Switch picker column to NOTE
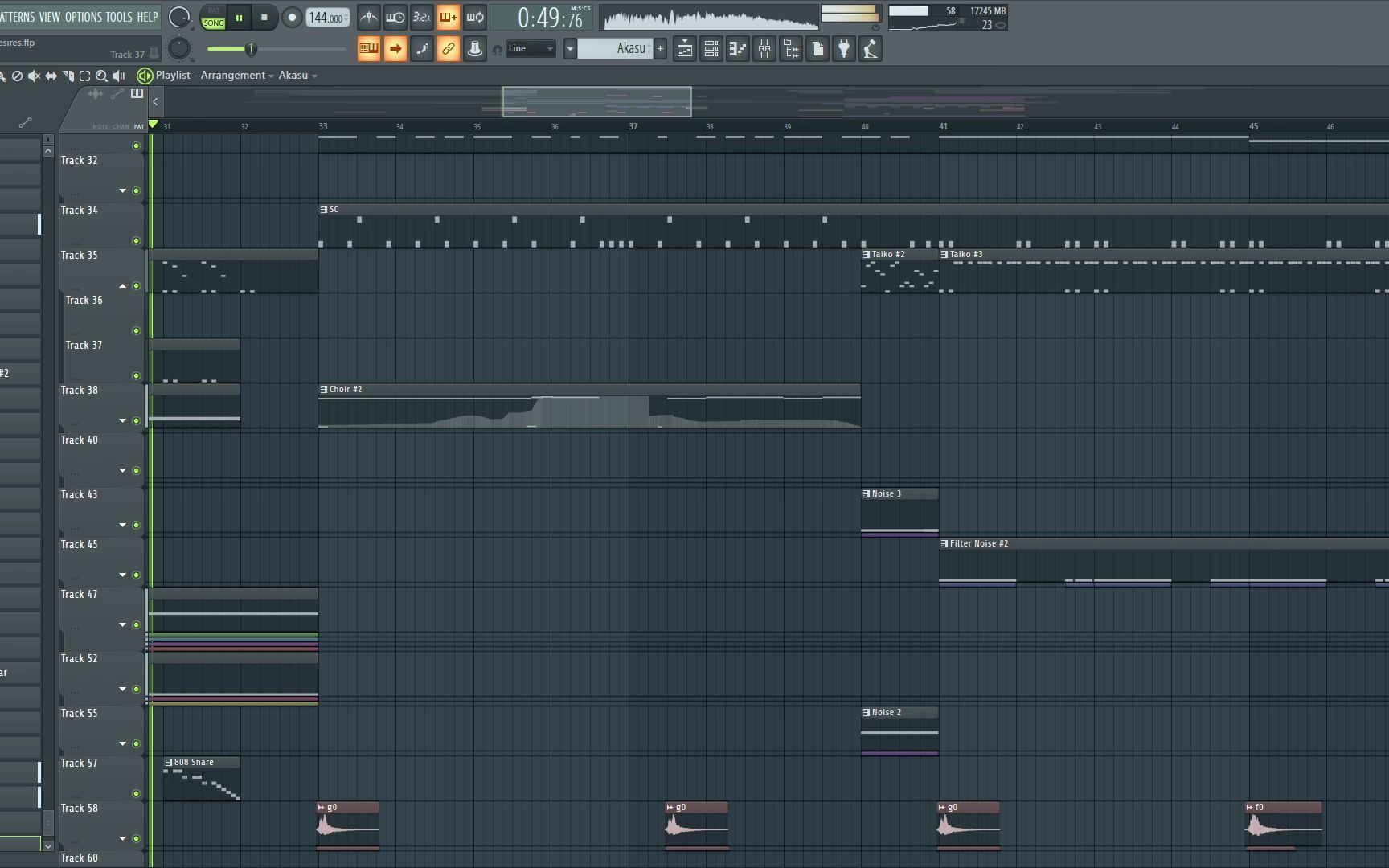 100,126
